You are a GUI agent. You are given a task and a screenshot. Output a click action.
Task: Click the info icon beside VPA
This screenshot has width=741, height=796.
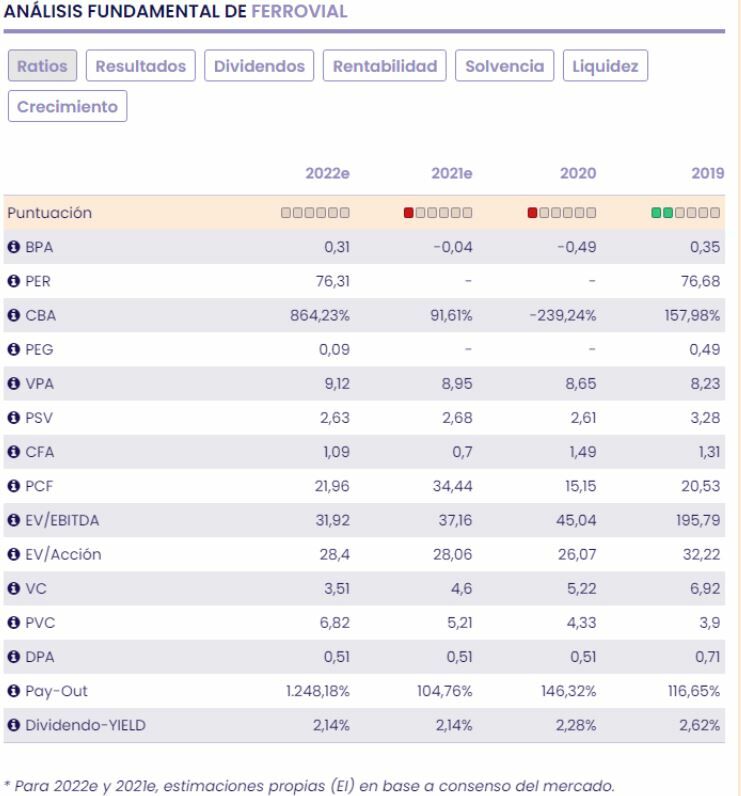13,384
